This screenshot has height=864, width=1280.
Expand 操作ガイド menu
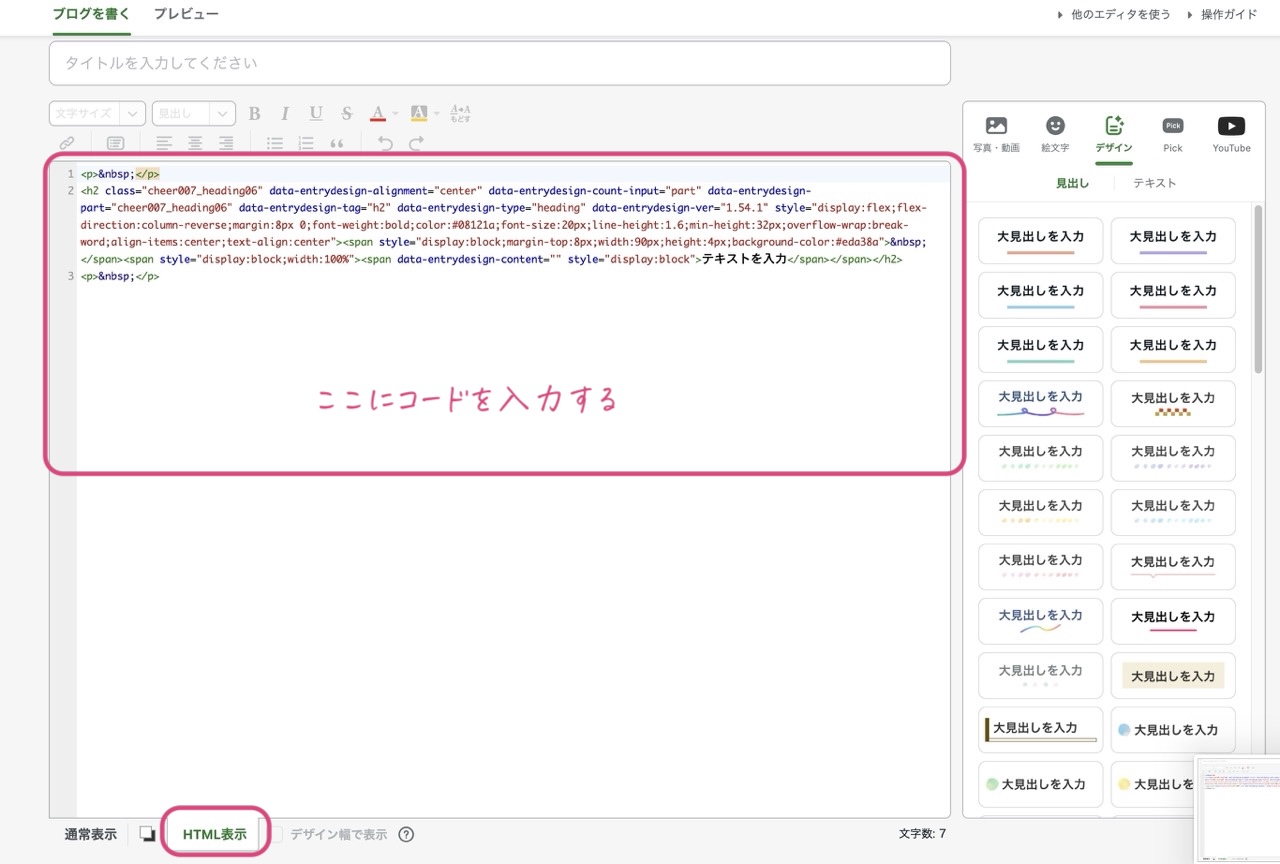[x=1222, y=14]
